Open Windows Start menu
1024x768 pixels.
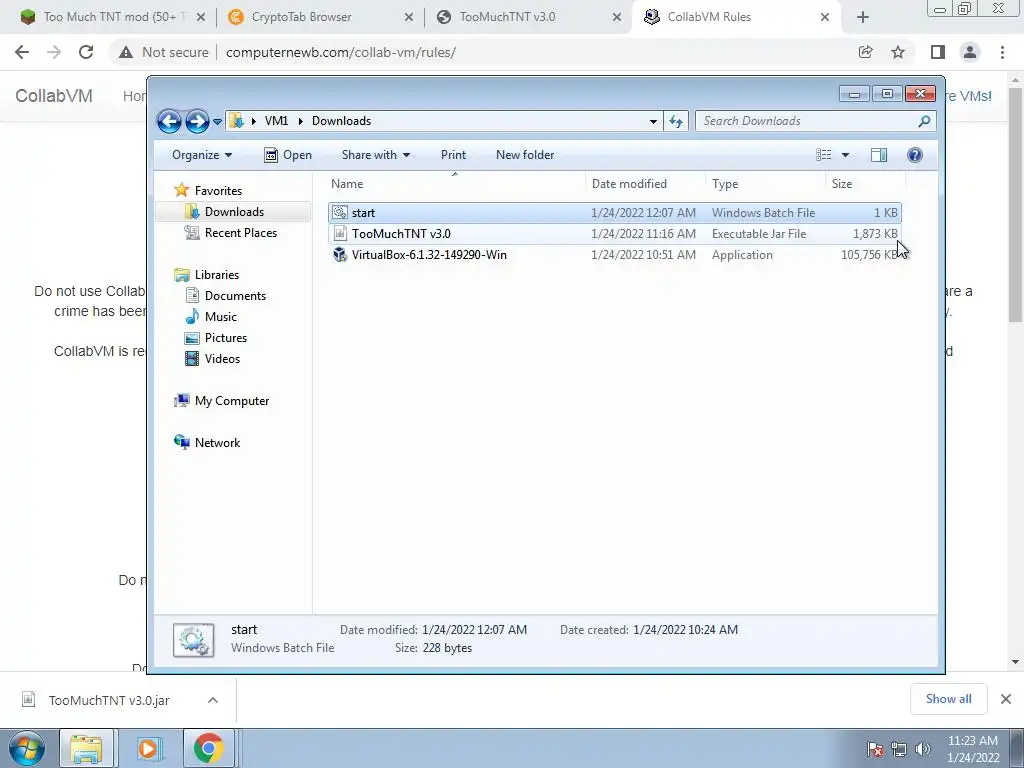(26, 748)
